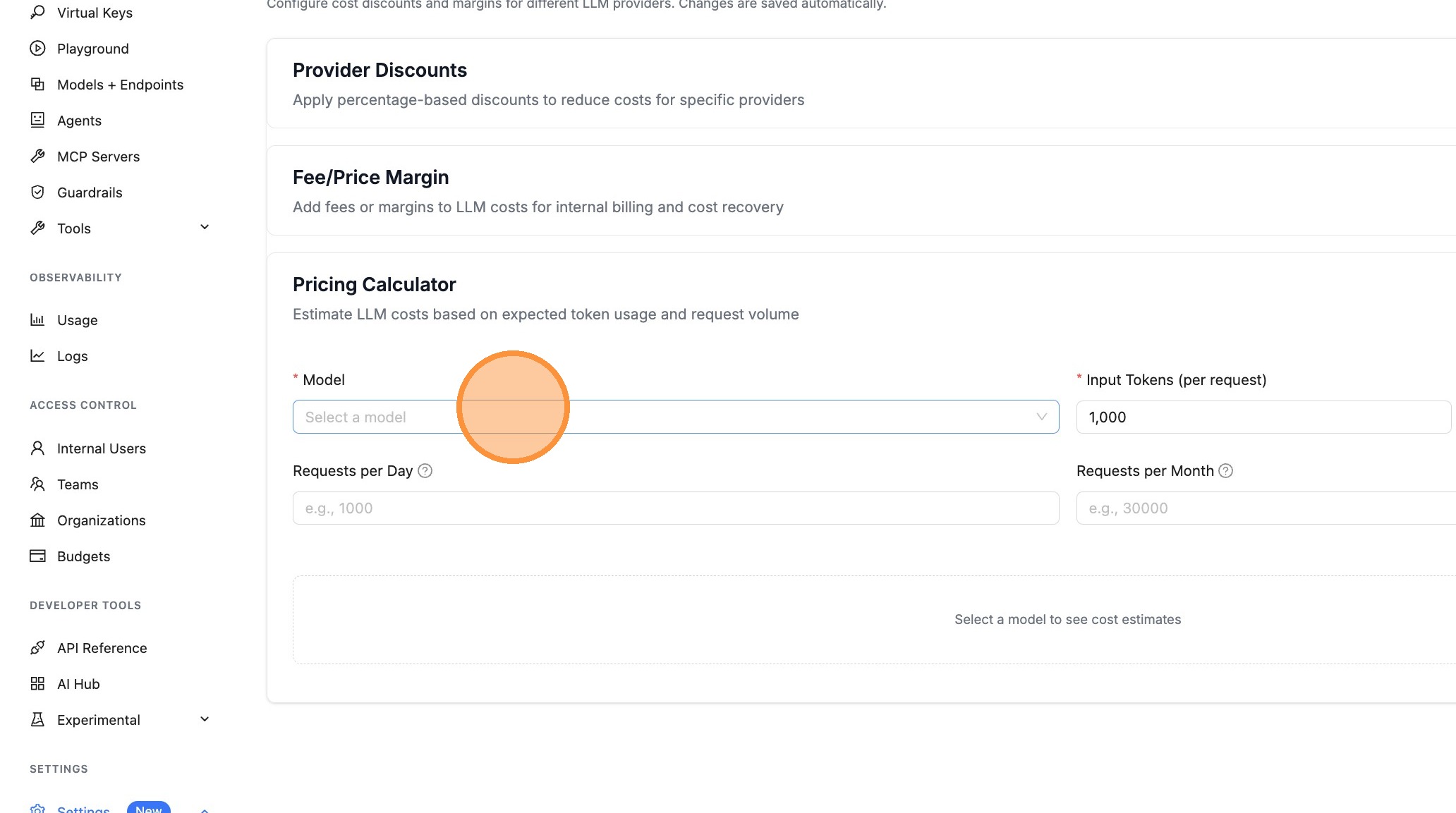1456x813 pixels.
Task: Collapse the Settings section chevron
Action: pyautogui.click(x=204, y=809)
